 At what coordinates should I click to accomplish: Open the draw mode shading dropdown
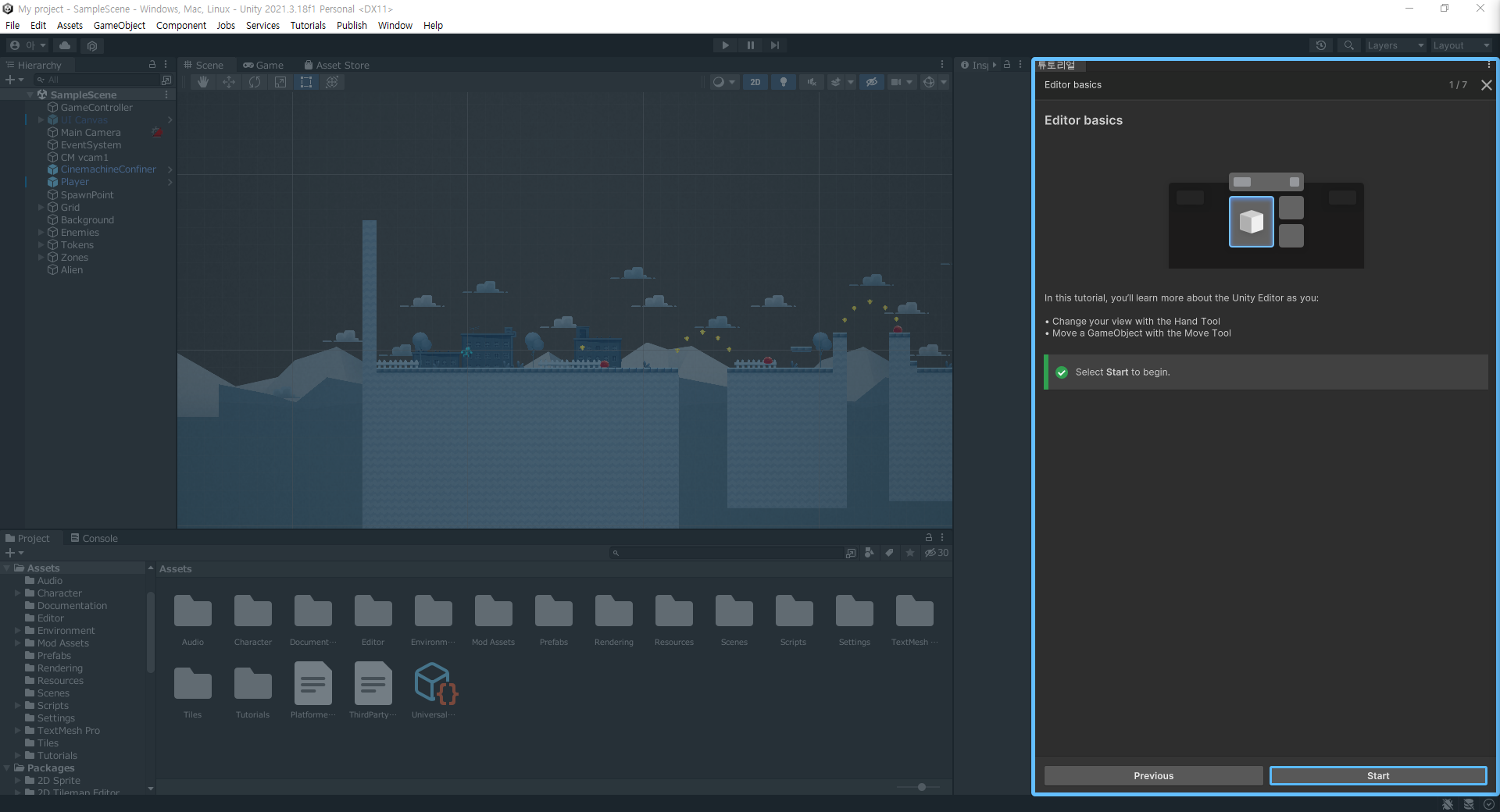[x=723, y=82]
